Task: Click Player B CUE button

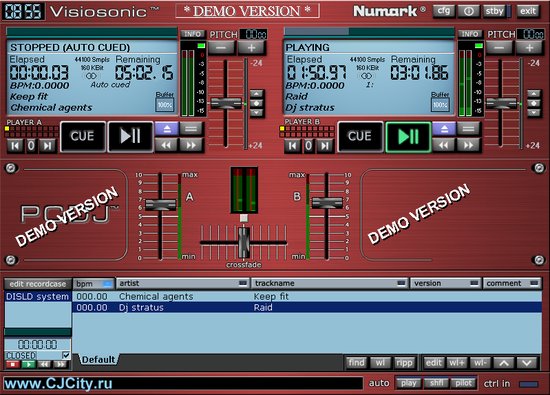Action: (360, 136)
